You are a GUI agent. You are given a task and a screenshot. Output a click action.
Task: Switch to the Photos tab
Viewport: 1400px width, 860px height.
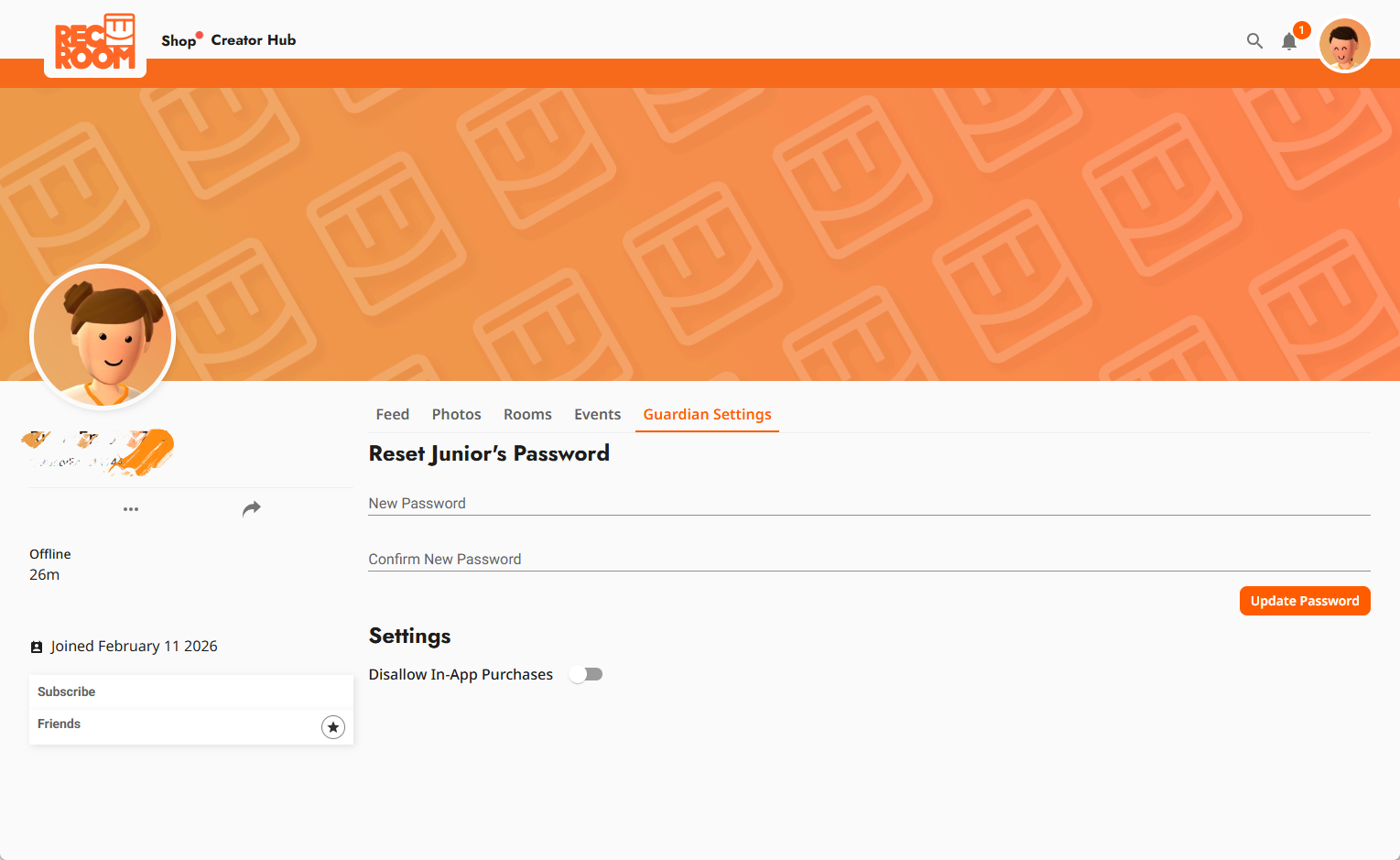coord(456,414)
